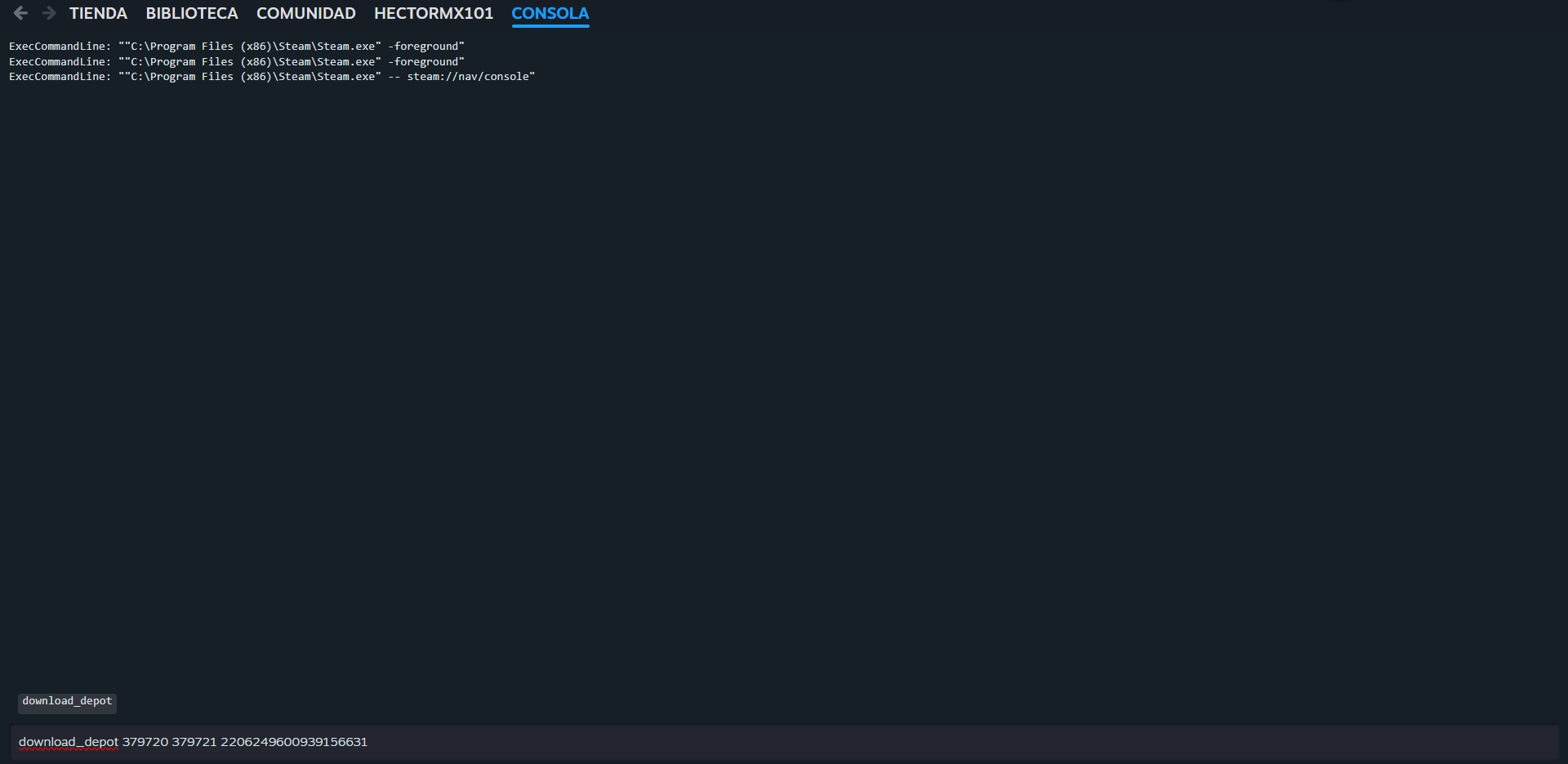1568x764 pixels.
Task: Click the second ExecCommandLine -foreground line
Action: tap(237, 61)
